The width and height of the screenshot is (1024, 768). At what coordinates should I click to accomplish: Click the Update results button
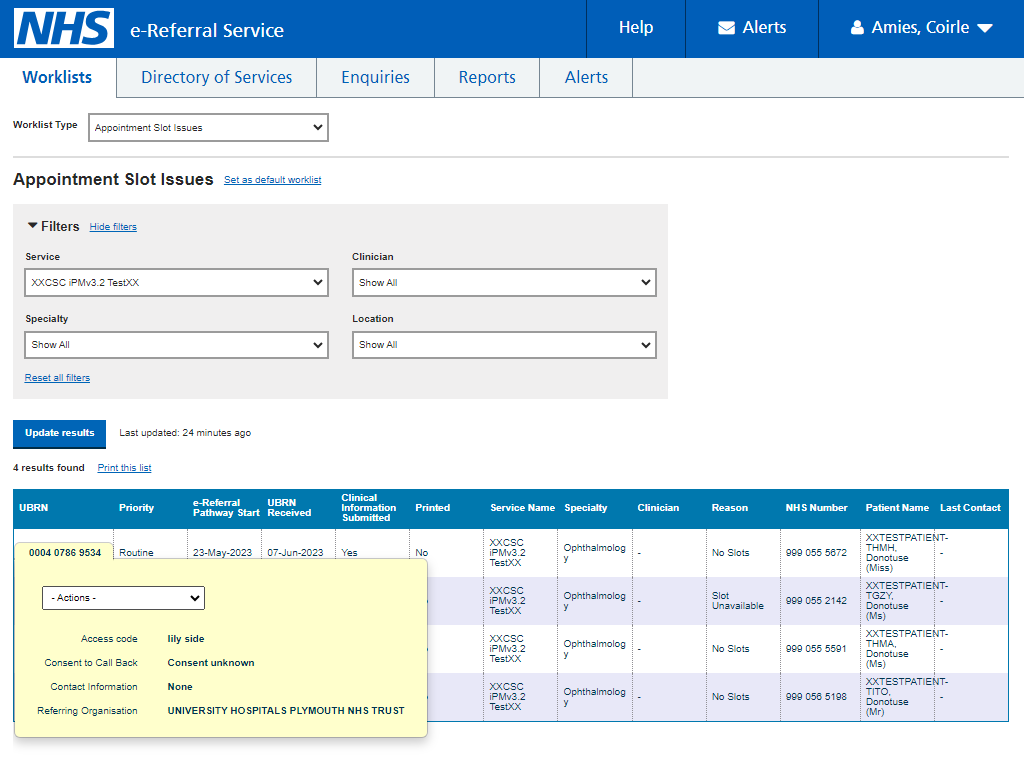(59, 433)
